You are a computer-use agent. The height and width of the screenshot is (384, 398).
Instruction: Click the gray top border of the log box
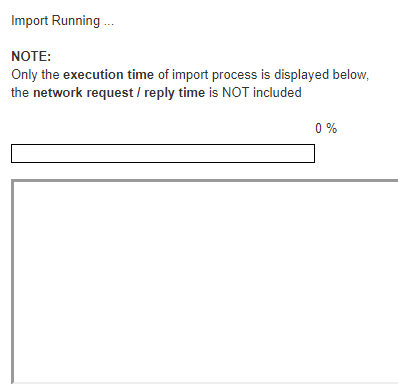[206, 180]
